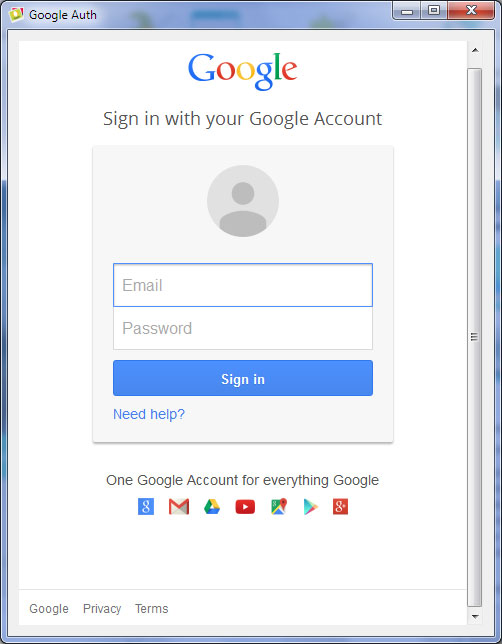Open the Terms footer link
The image size is (502, 644).
(152, 608)
